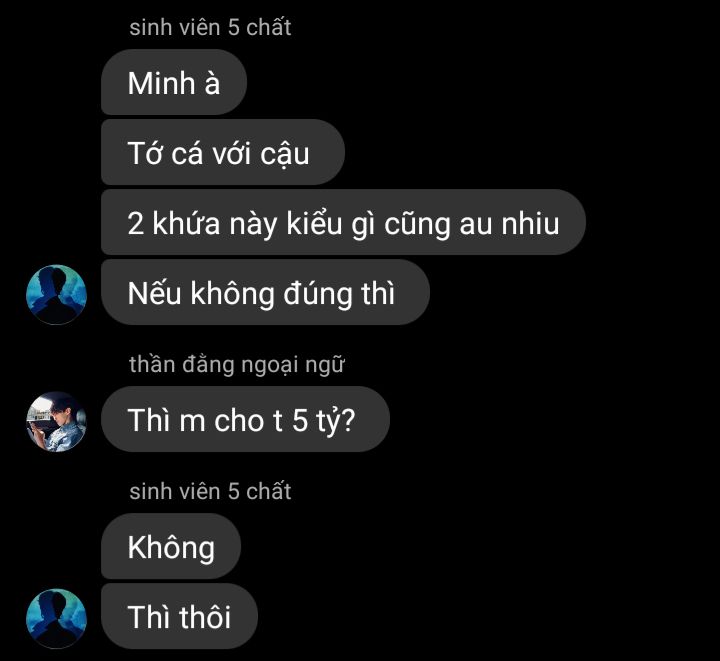Tap the 'Tớ cá với cậu' message
The width and height of the screenshot is (720, 661).
[x=223, y=152]
